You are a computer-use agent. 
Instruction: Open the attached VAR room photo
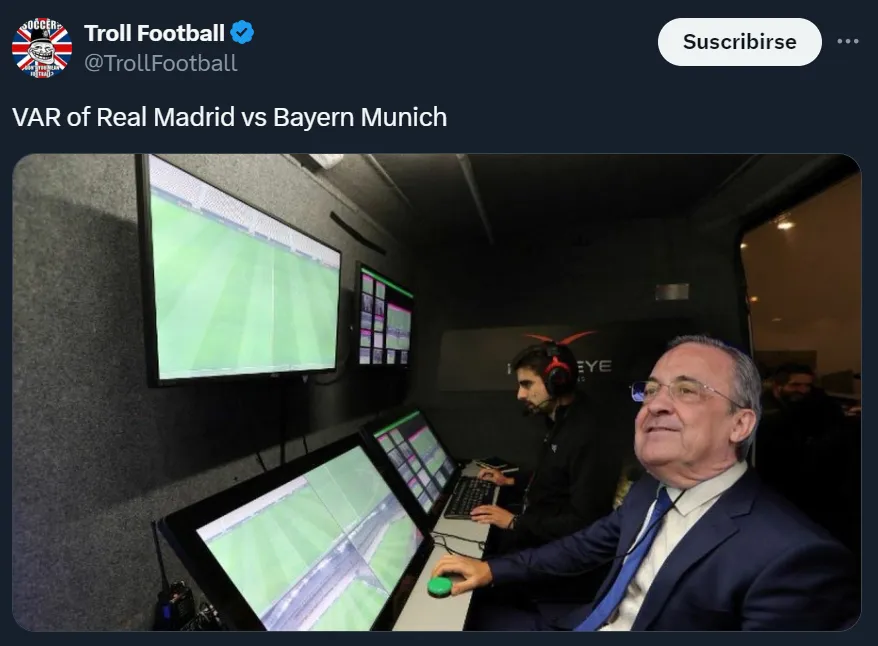click(437, 392)
